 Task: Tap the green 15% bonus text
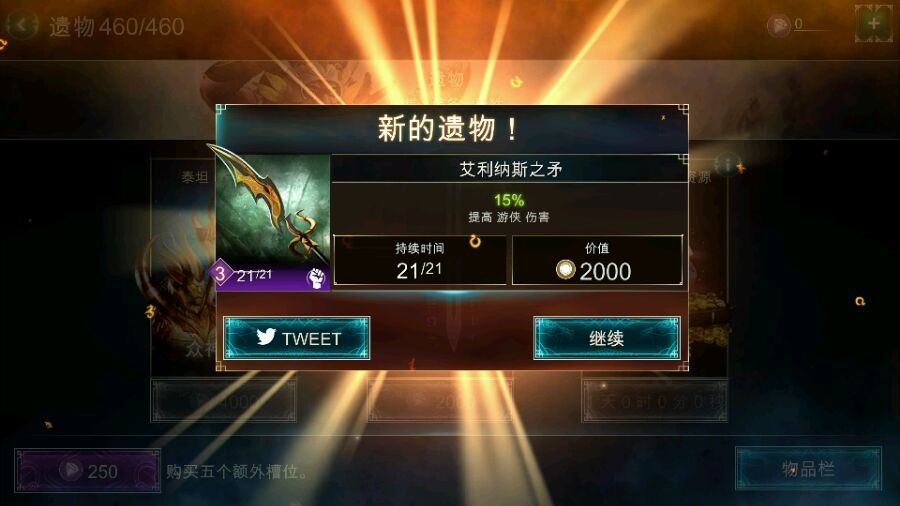tap(509, 200)
